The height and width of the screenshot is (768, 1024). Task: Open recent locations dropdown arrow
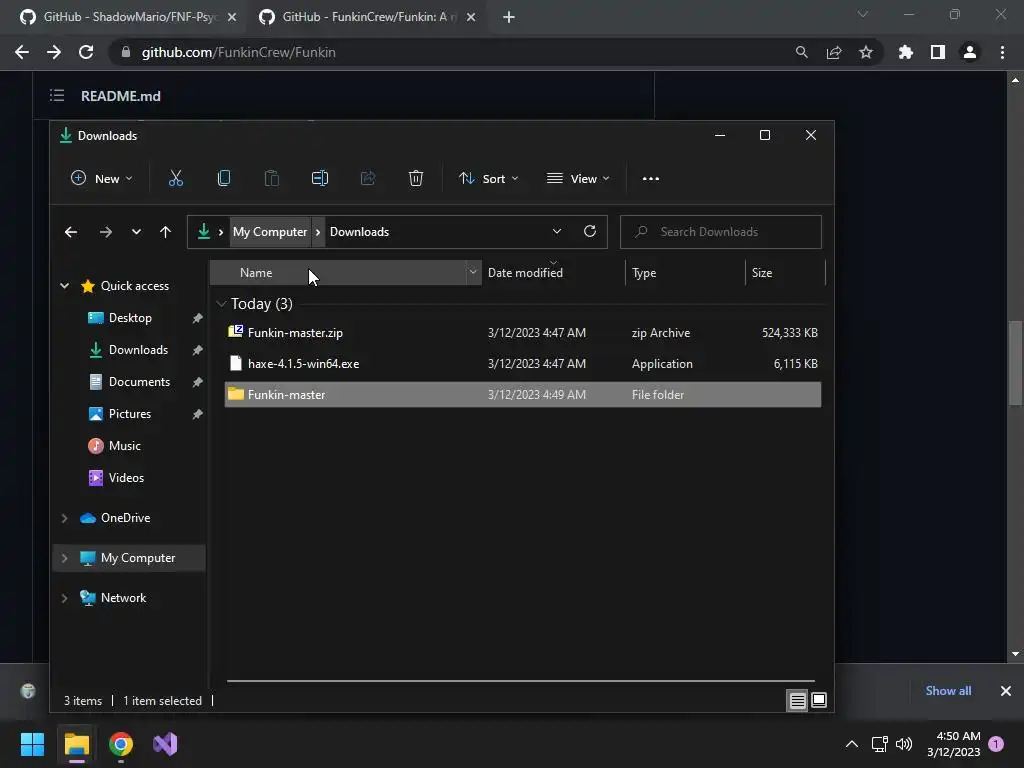tap(136, 232)
